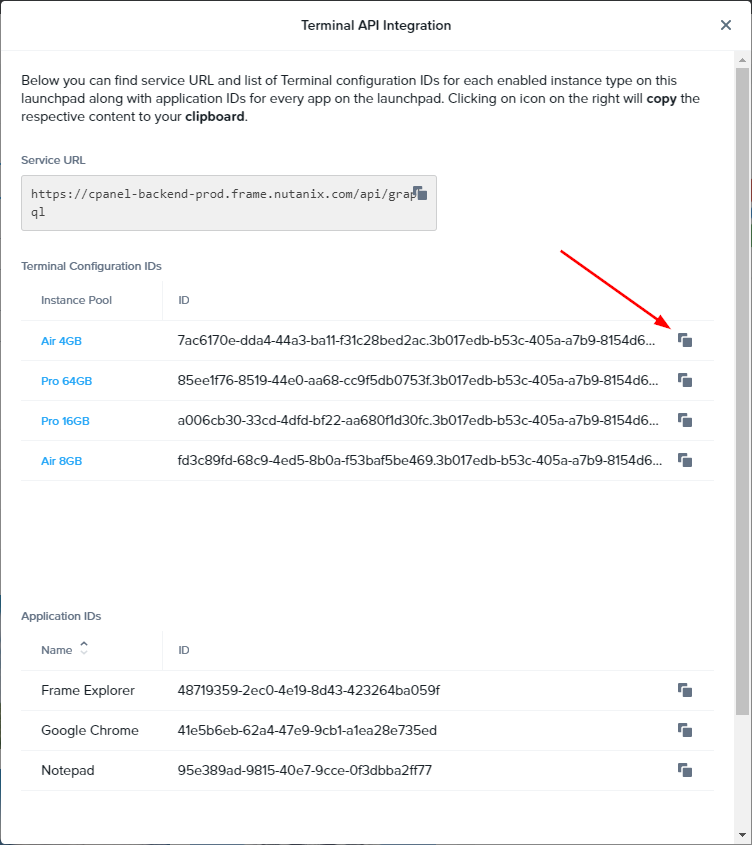Copy the Google Chrome application ID

[685, 731]
